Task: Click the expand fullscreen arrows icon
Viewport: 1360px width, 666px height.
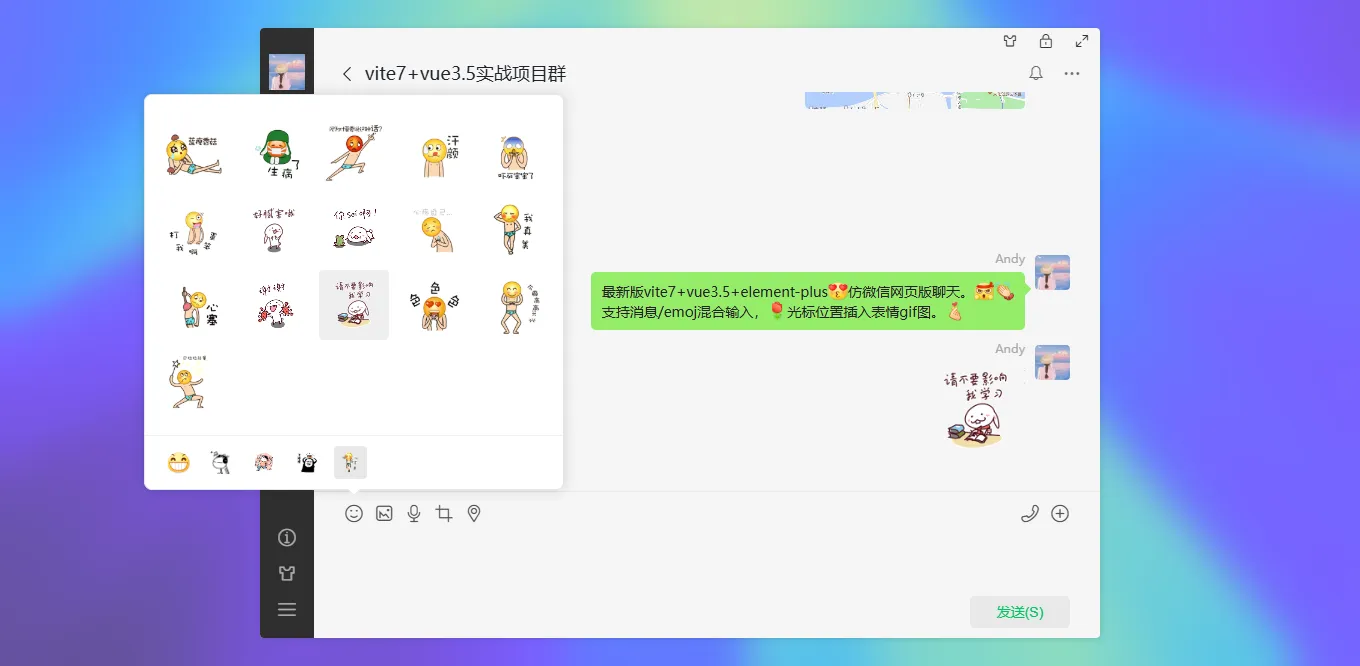Action: point(1082,41)
